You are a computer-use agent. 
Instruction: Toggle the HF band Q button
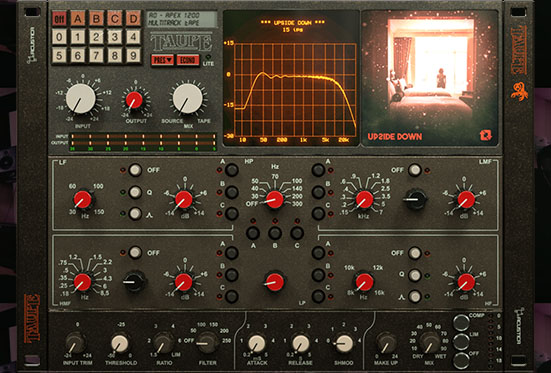[x=415, y=275]
